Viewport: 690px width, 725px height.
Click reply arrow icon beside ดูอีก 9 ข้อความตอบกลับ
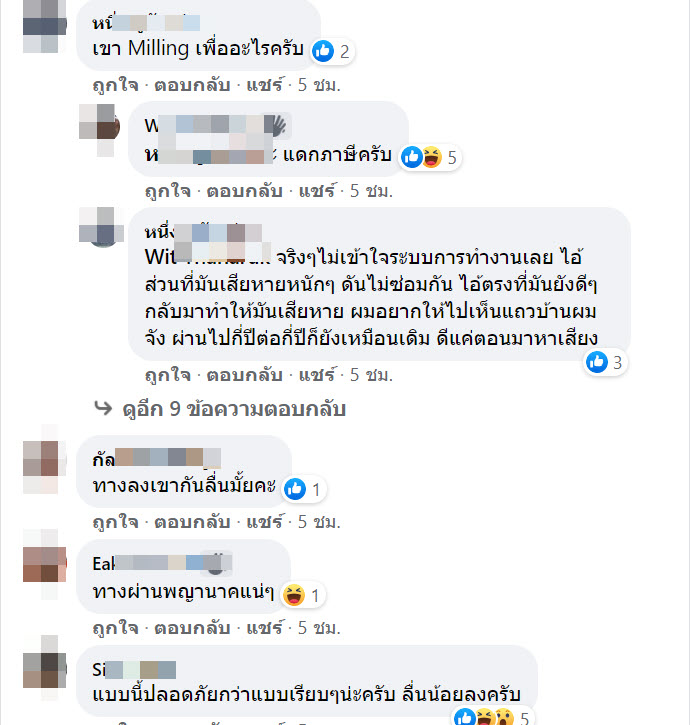point(103,408)
